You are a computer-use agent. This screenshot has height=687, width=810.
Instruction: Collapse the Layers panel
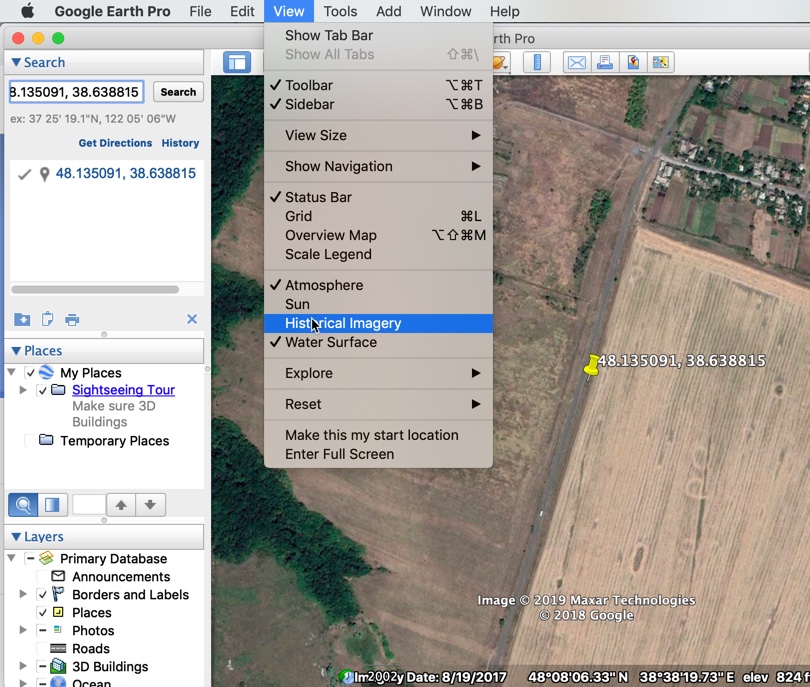tap(16, 537)
